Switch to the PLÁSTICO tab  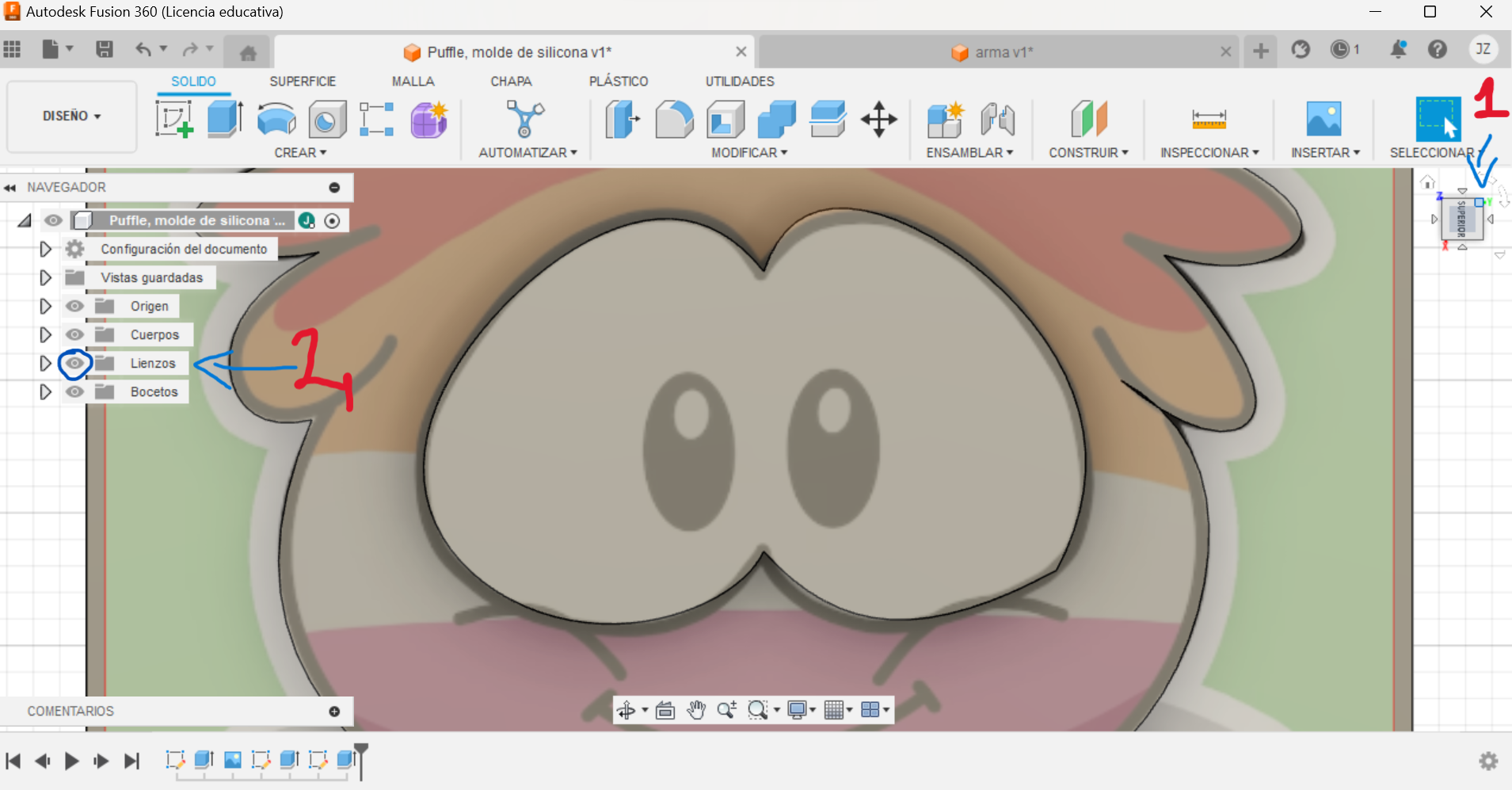[x=619, y=81]
